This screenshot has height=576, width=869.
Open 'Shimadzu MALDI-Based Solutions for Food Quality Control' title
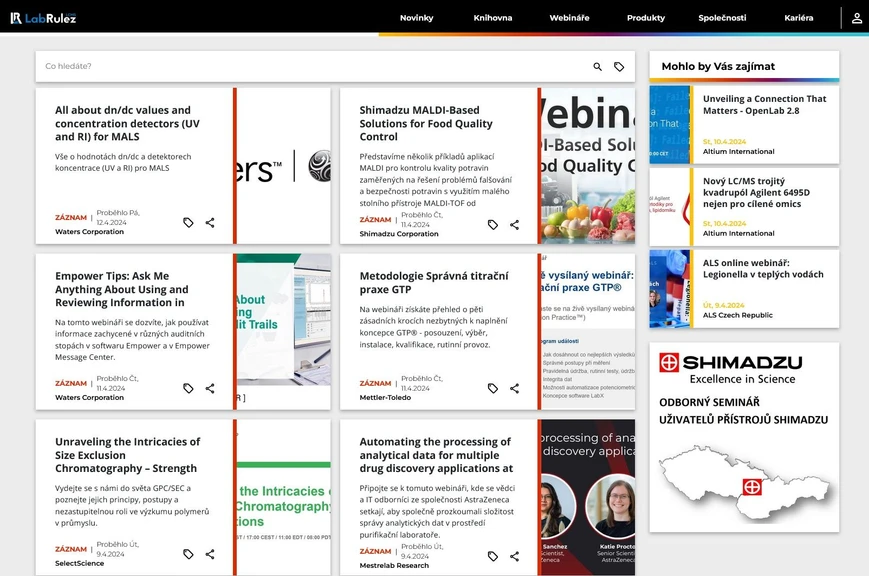tap(426, 123)
